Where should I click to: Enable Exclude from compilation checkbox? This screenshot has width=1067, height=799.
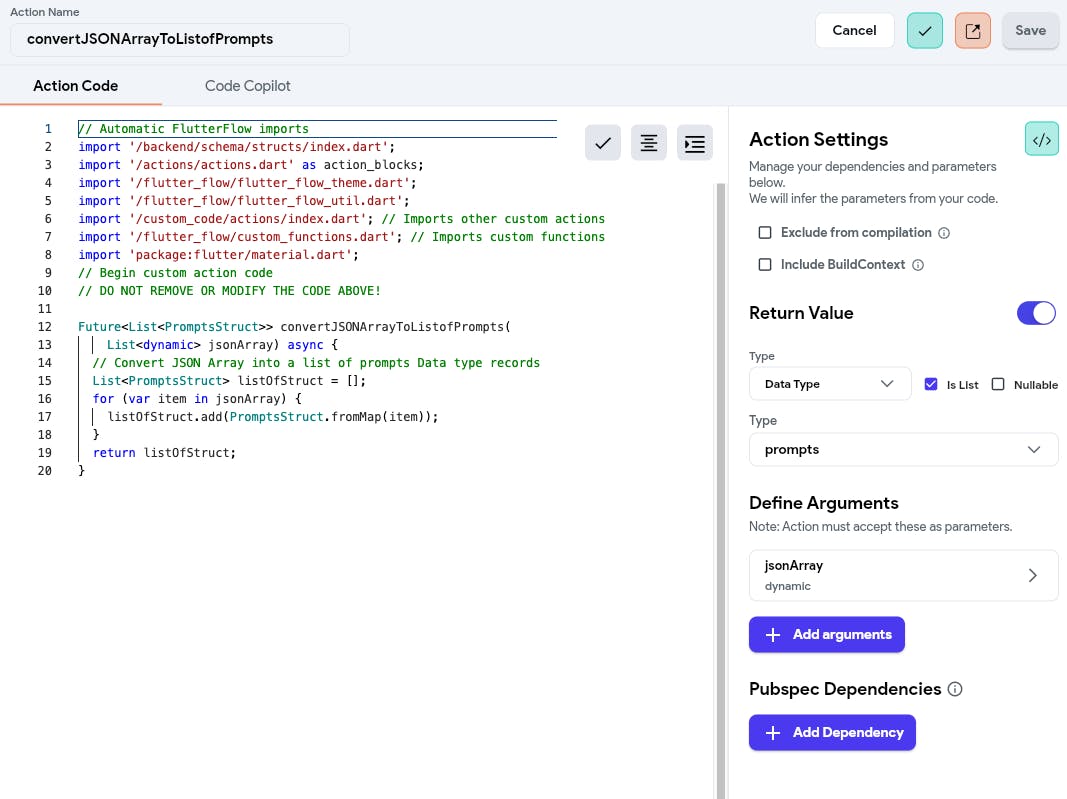tap(765, 233)
